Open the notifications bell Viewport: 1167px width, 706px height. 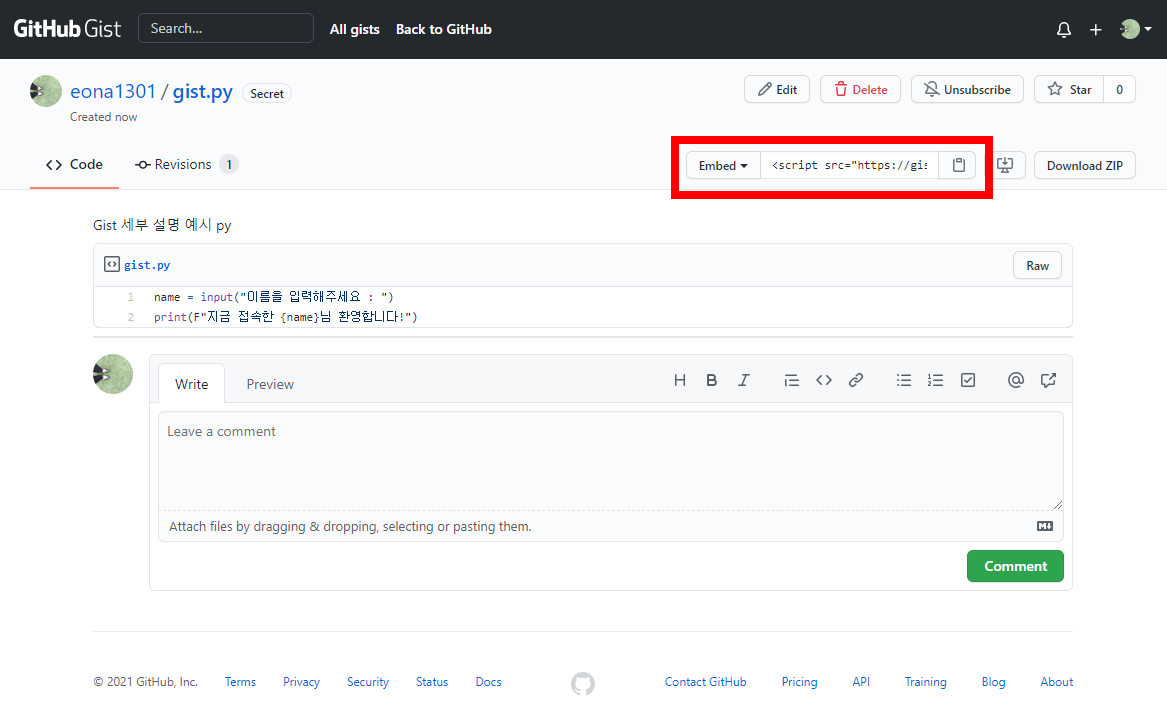pyautogui.click(x=1064, y=30)
